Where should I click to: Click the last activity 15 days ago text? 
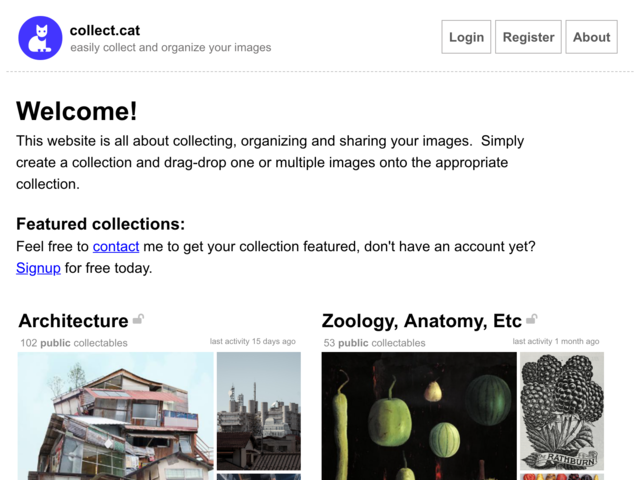tap(253, 341)
